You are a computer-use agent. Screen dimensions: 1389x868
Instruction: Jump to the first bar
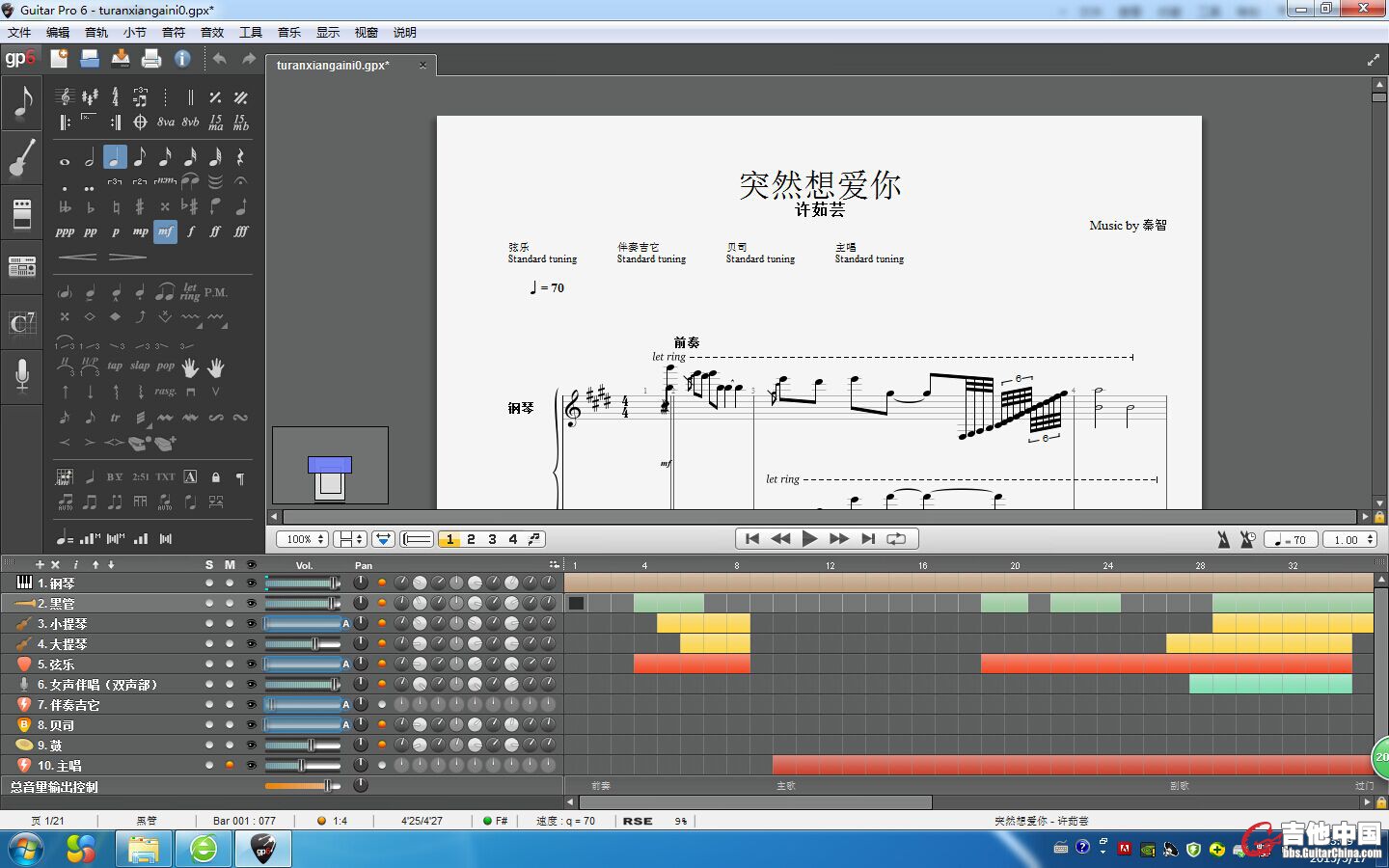coord(752,539)
